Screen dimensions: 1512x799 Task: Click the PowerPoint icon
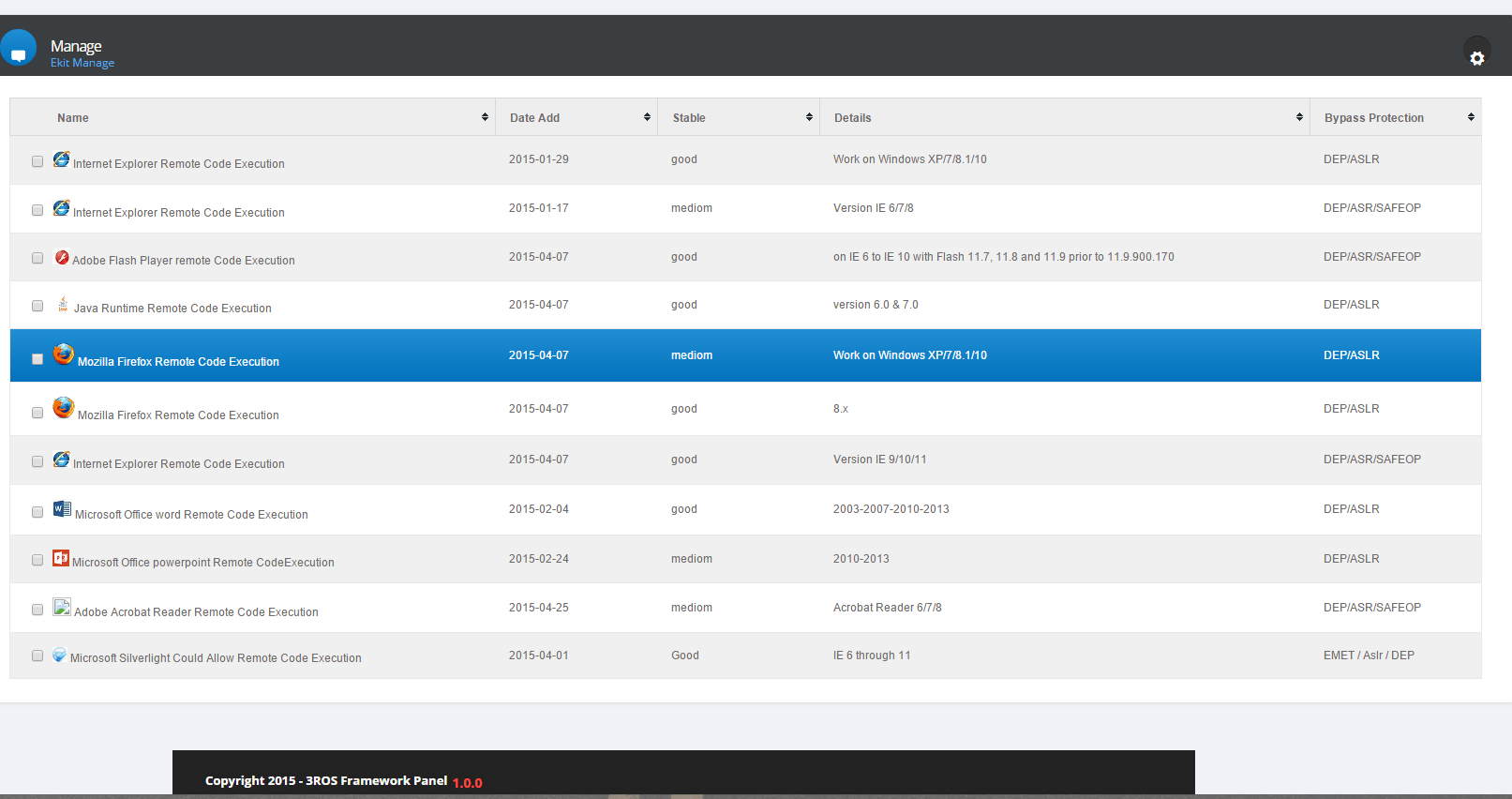(61, 558)
